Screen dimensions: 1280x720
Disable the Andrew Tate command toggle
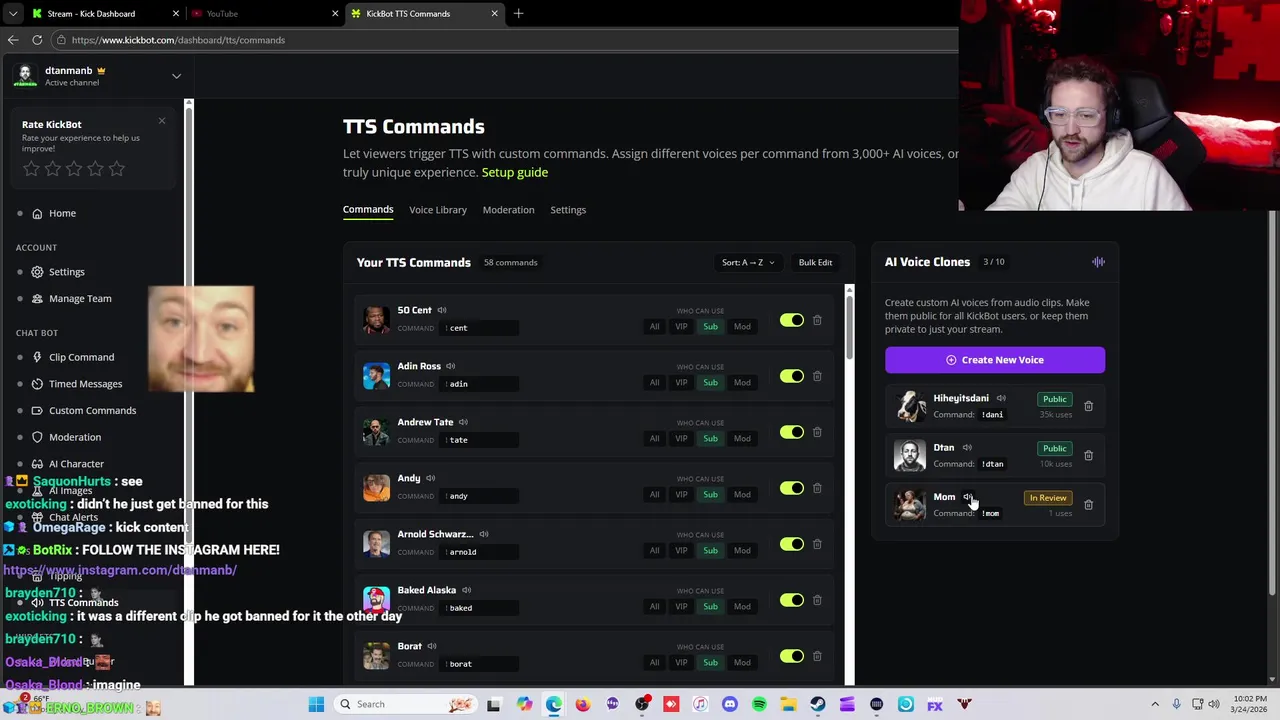[x=792, y=432]
